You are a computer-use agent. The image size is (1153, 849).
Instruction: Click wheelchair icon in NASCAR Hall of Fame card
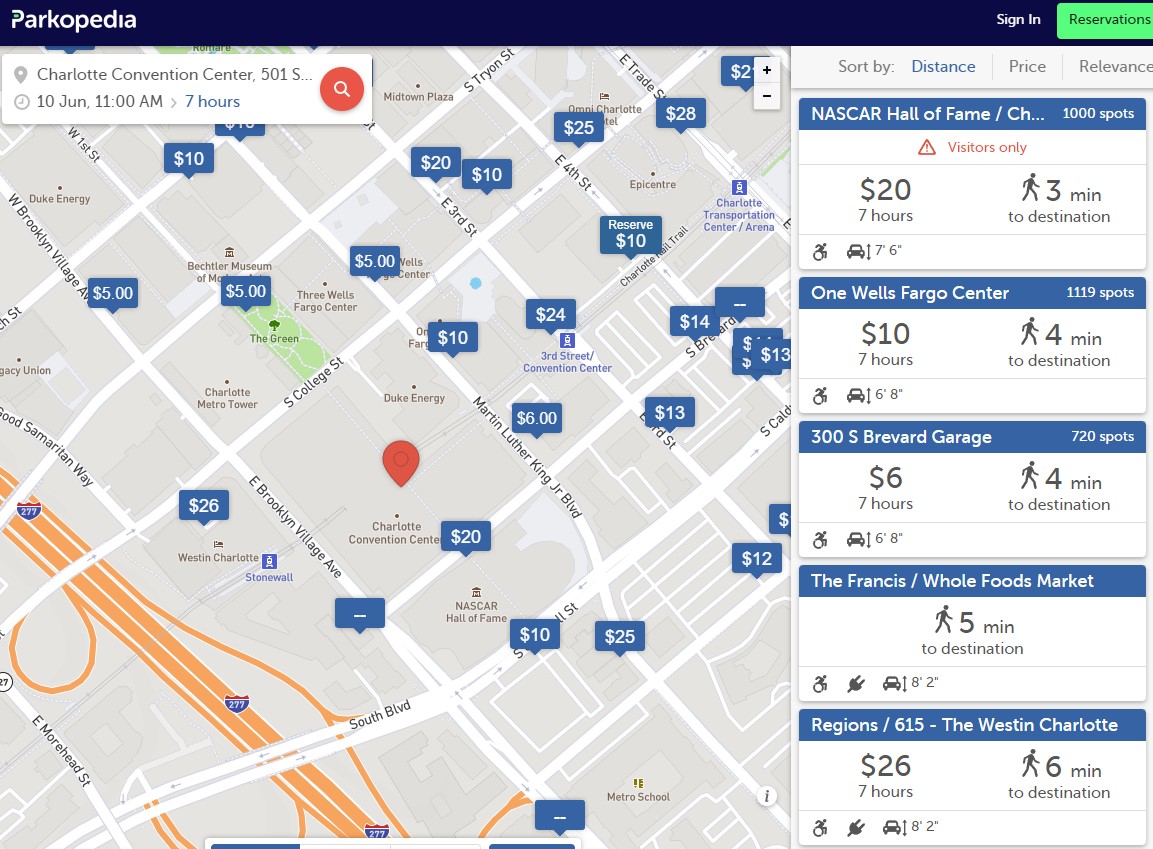click(x=820, y=251)
